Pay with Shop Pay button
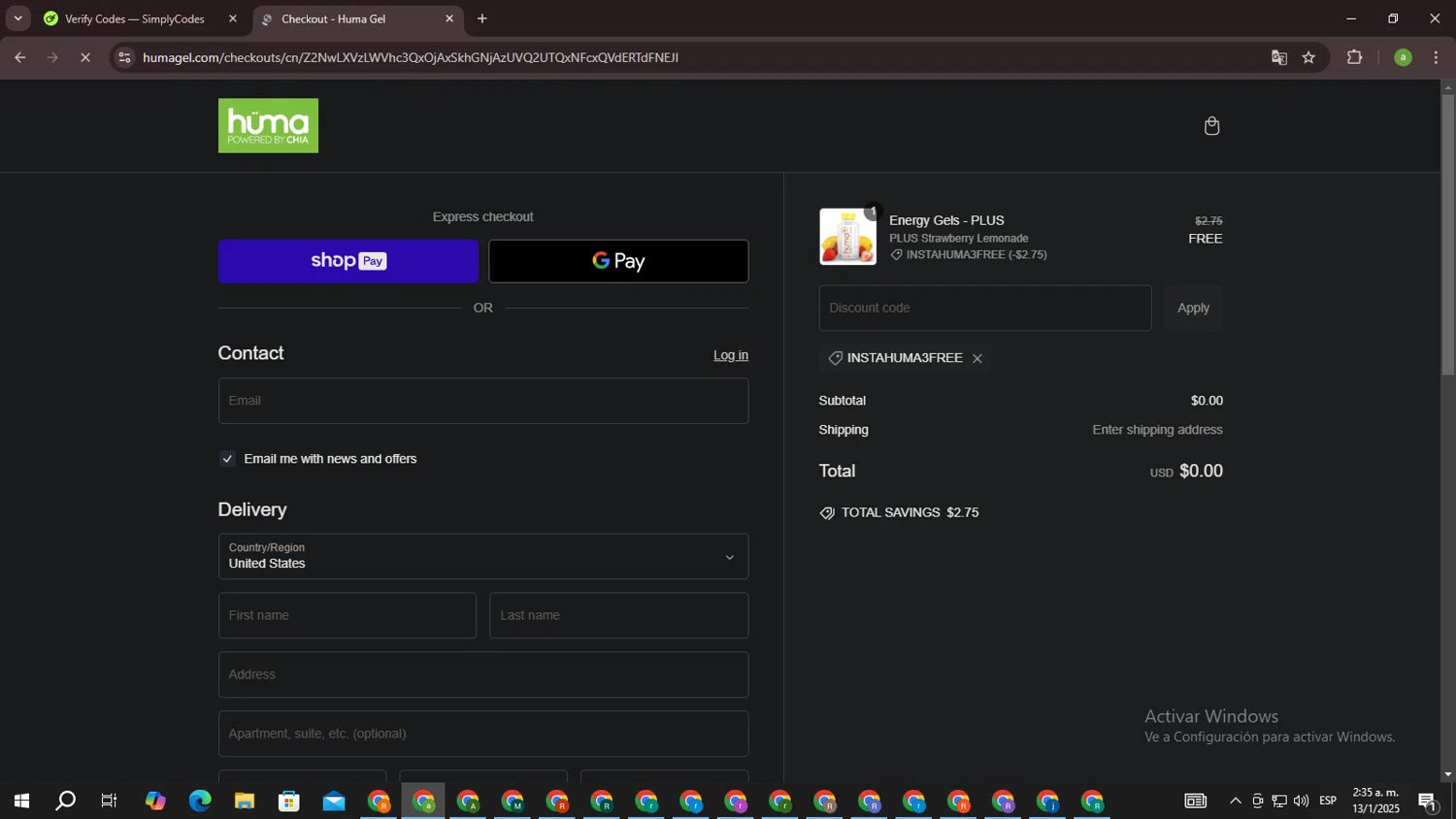The height and width of the screenshot is (819, 1456). click(x=347, y=261)
